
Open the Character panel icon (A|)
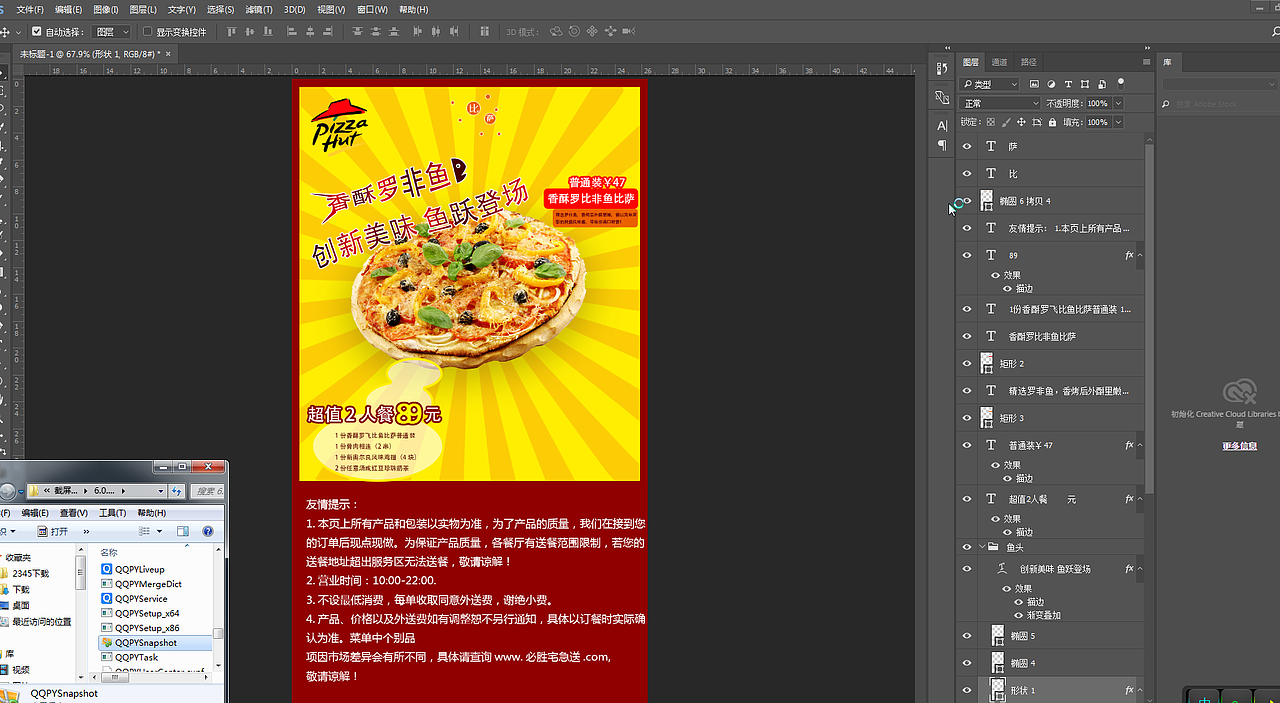pyautogui.click(x=942, y=126)
